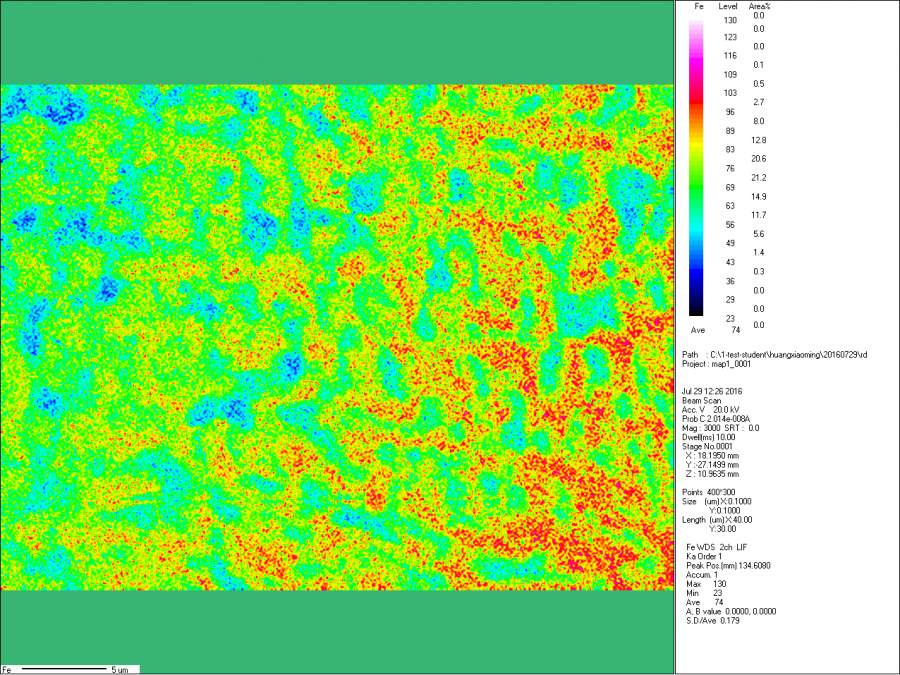Click the "Min 23" statistics line
Screen dimensions: 900x675
coord(704,593)
